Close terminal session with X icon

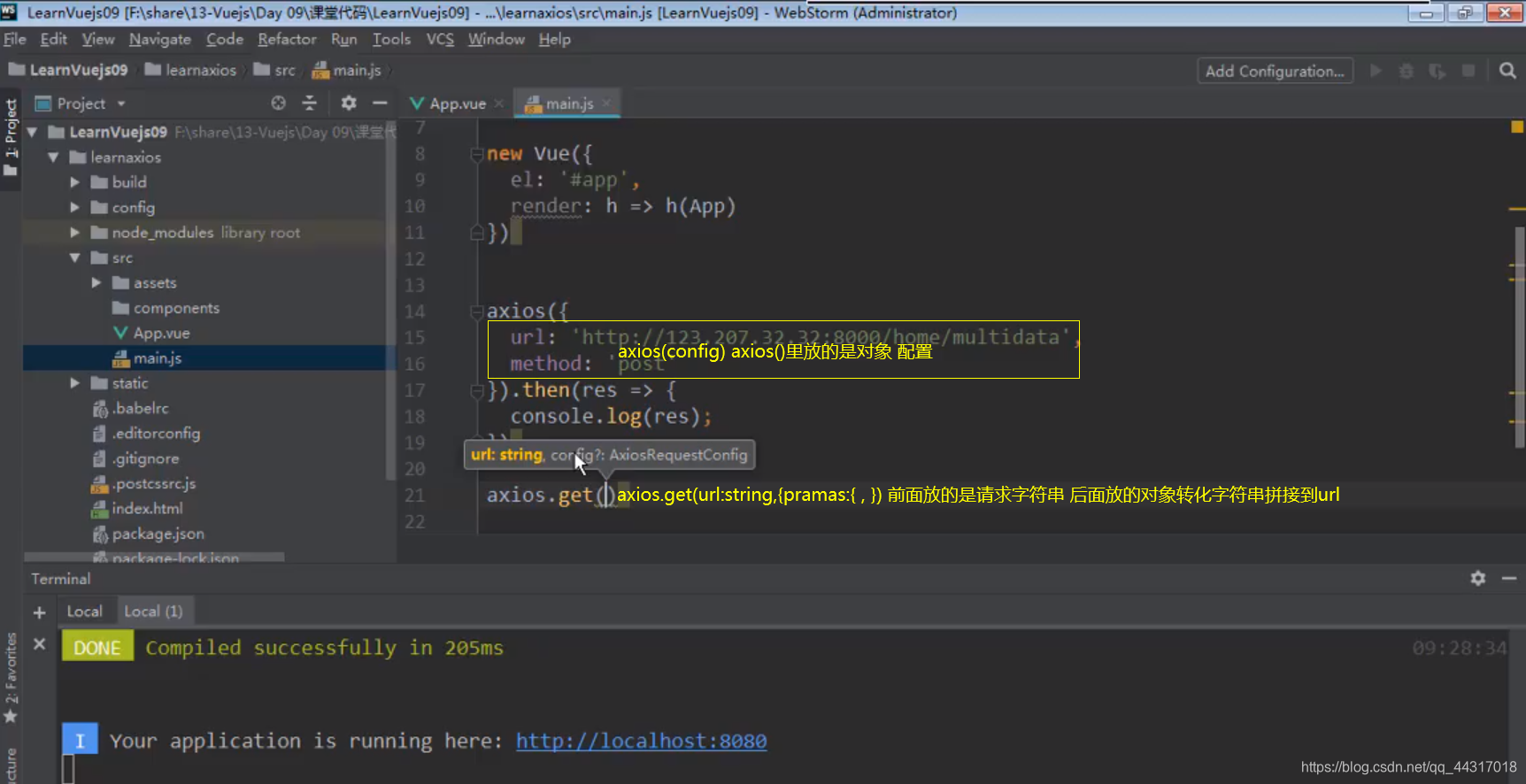pos(39,644)
